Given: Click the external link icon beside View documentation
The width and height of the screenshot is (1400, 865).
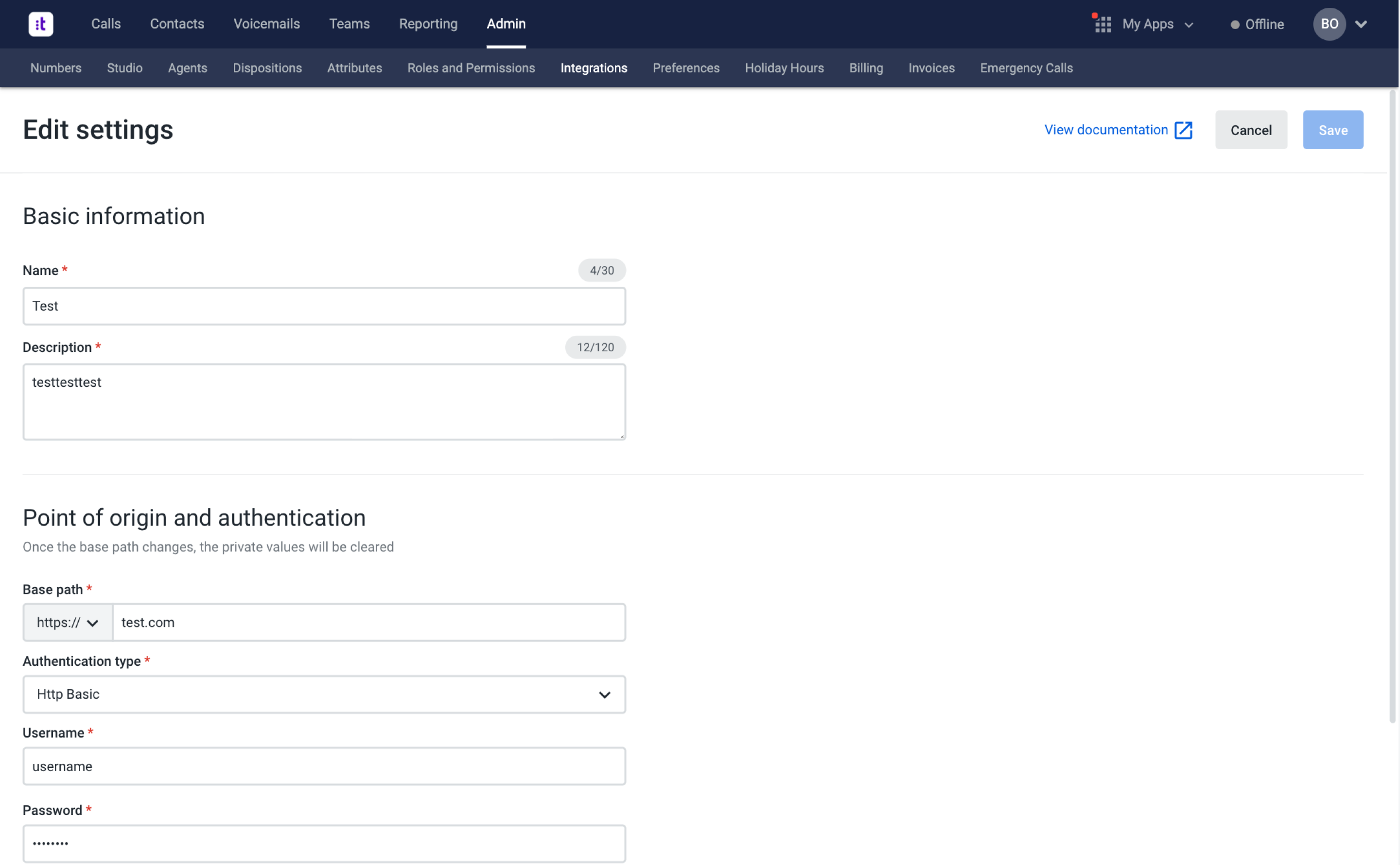Looking at the screenshot, I should (1183, 130).
